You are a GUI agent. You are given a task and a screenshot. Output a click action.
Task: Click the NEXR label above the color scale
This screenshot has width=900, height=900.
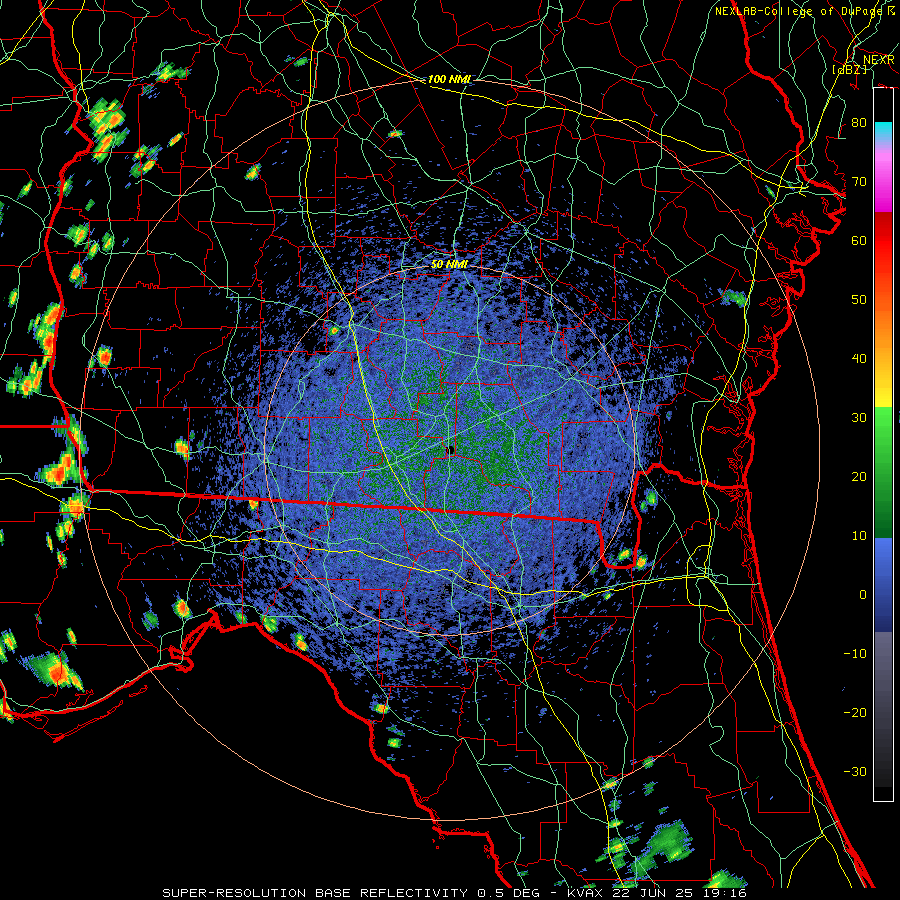pos(879,60)
